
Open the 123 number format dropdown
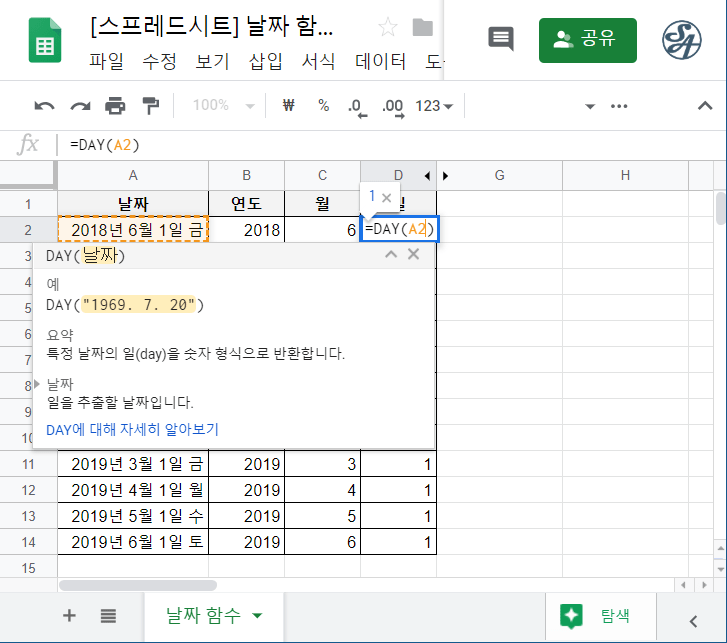tap(434, 106)
